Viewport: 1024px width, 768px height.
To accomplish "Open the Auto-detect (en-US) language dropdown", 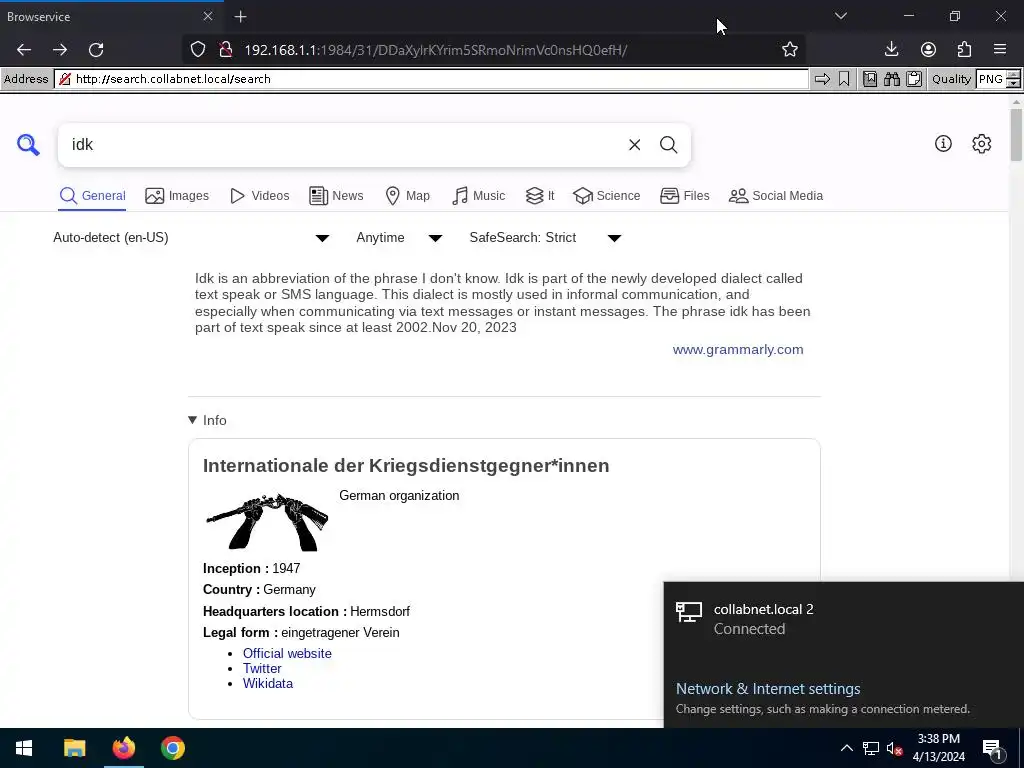I will point(191,238).
